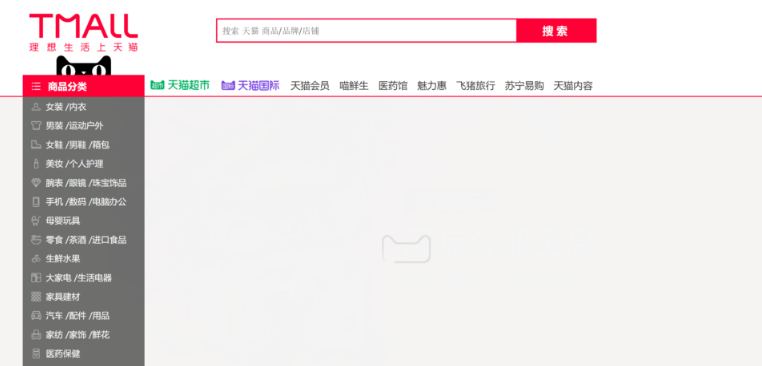762x366 pixels.
Task: Open the 内衣 category link
Action: point(78,107)
